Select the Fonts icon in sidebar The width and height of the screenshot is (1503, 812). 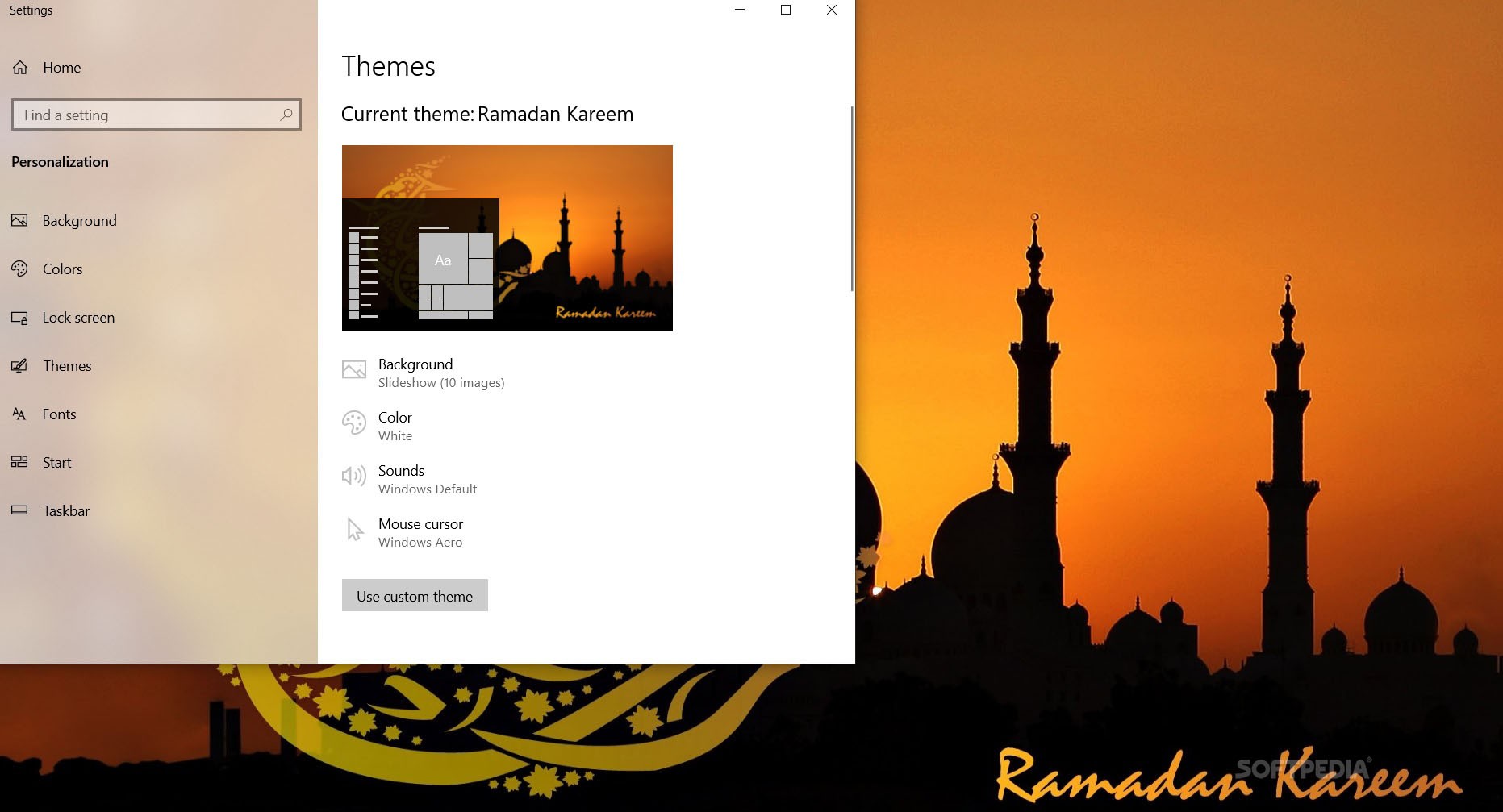coord(20,414)
